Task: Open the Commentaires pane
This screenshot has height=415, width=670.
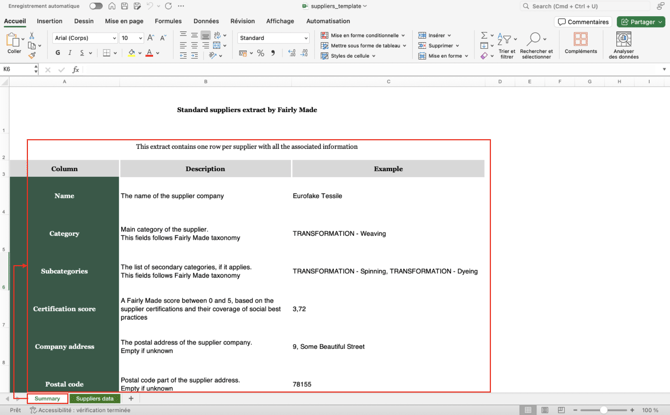Action: click(583, 21)
